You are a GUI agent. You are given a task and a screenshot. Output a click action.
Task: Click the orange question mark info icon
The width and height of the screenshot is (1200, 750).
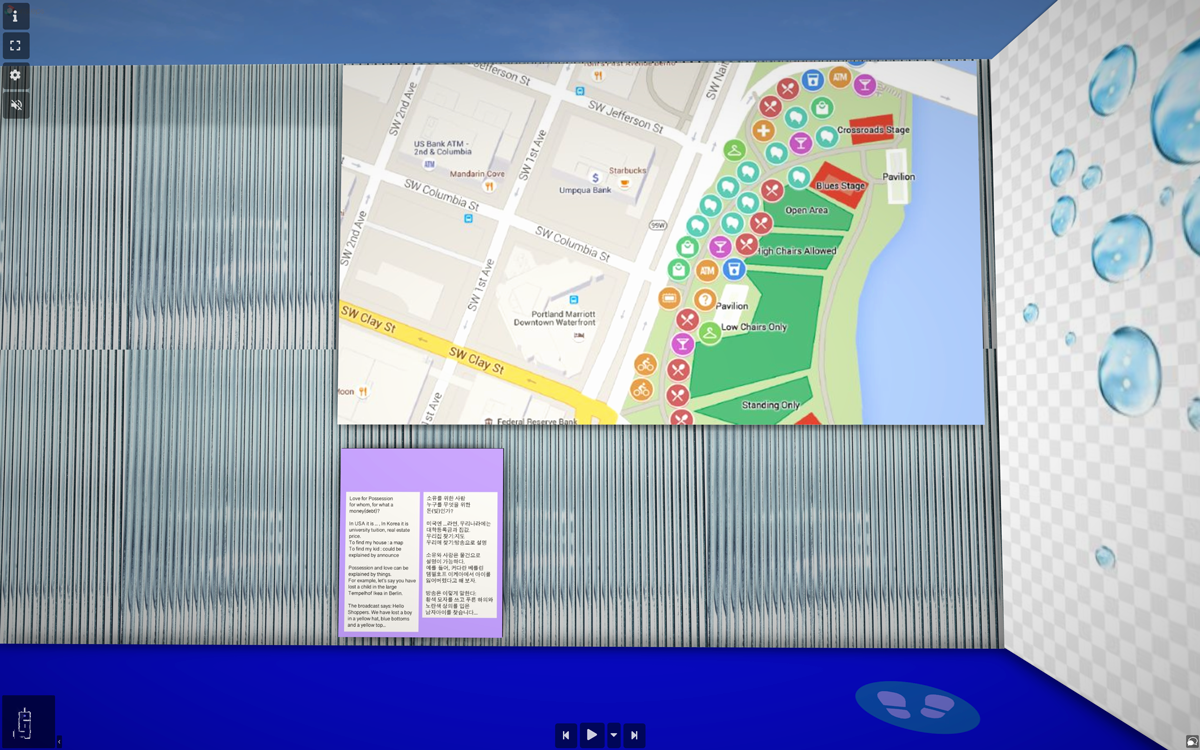[705, 299]
